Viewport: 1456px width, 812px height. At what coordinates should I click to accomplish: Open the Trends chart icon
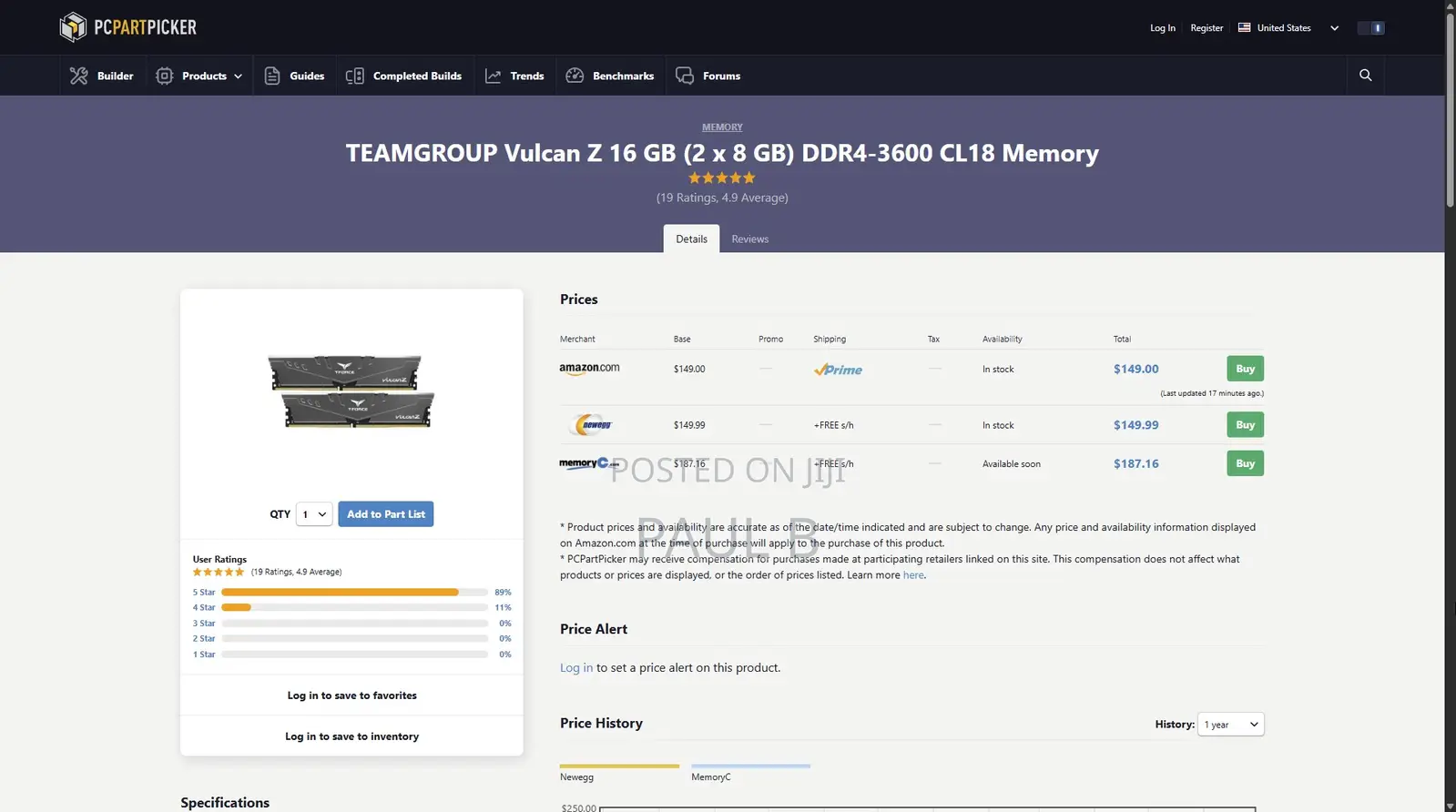(x=493, y=76)
